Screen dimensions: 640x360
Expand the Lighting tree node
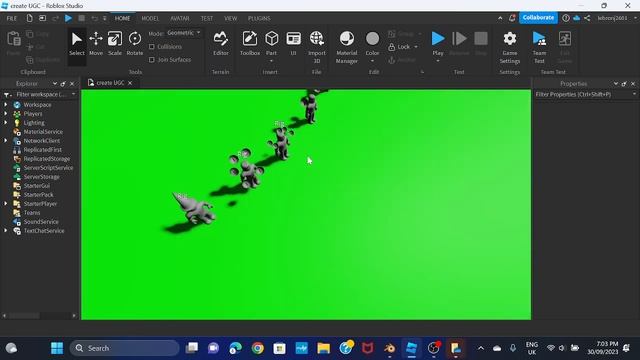(x=6, y=123)
